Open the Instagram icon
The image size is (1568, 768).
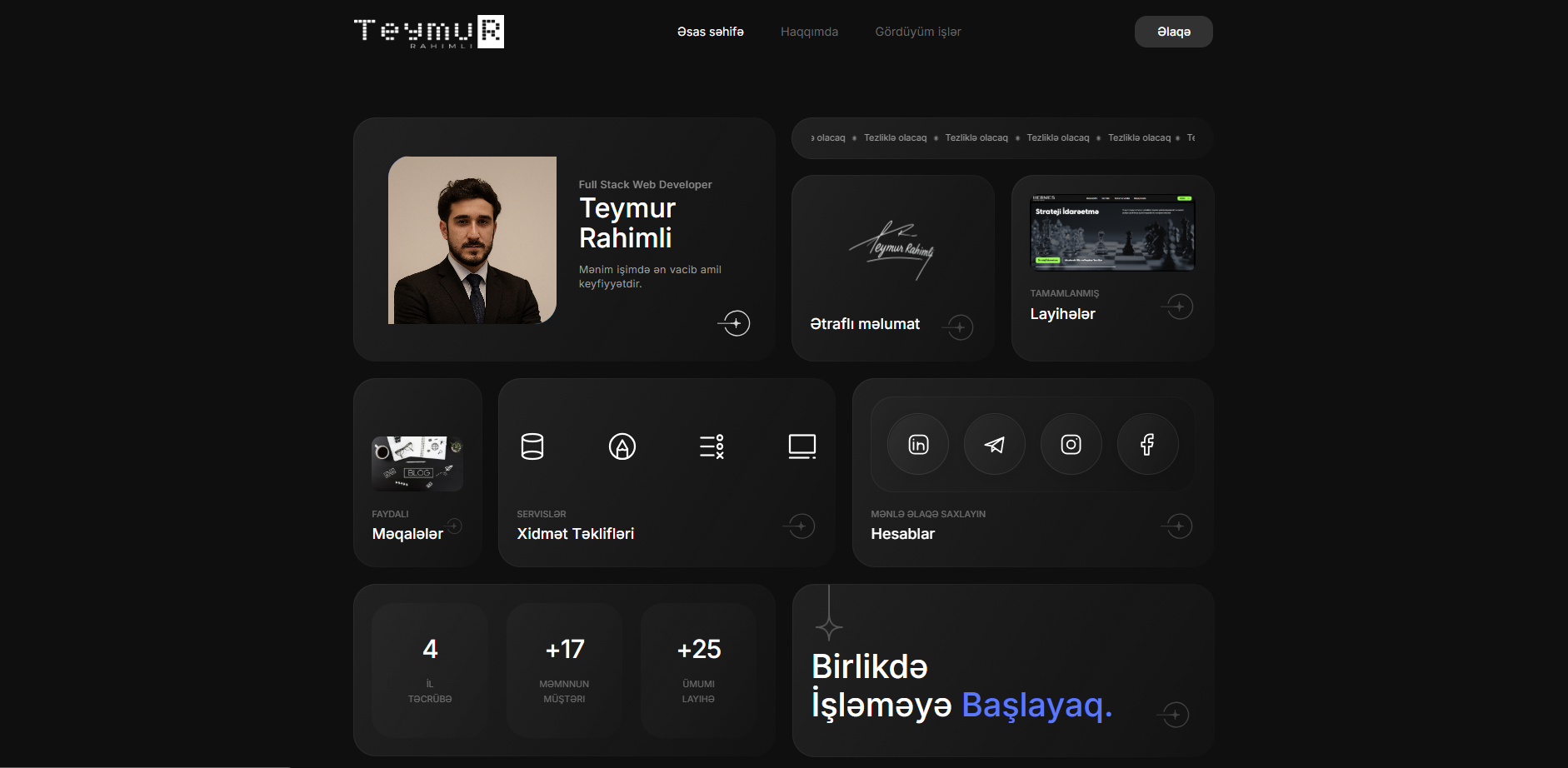(x=1071, y=444)
